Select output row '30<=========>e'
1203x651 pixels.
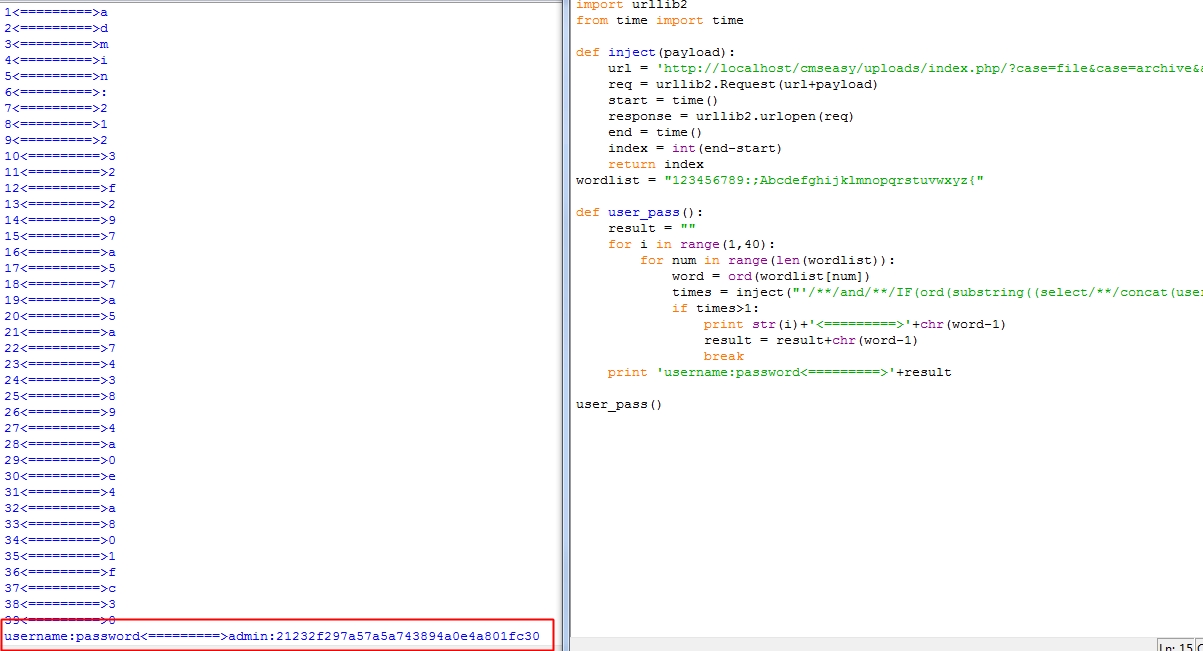(x=60, y=476)
